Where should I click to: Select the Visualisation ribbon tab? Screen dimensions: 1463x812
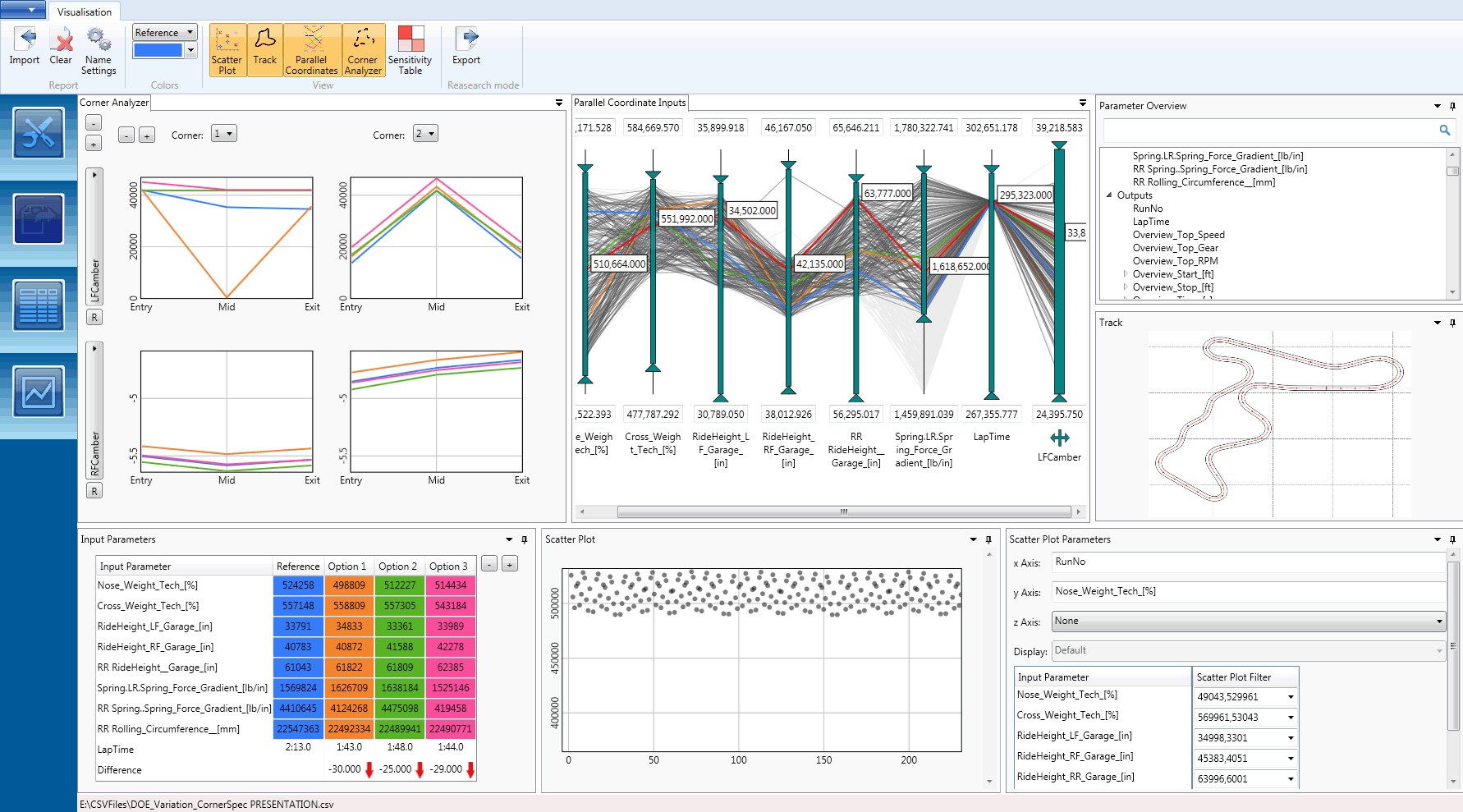pyautogui.click(x=85, y=11)
